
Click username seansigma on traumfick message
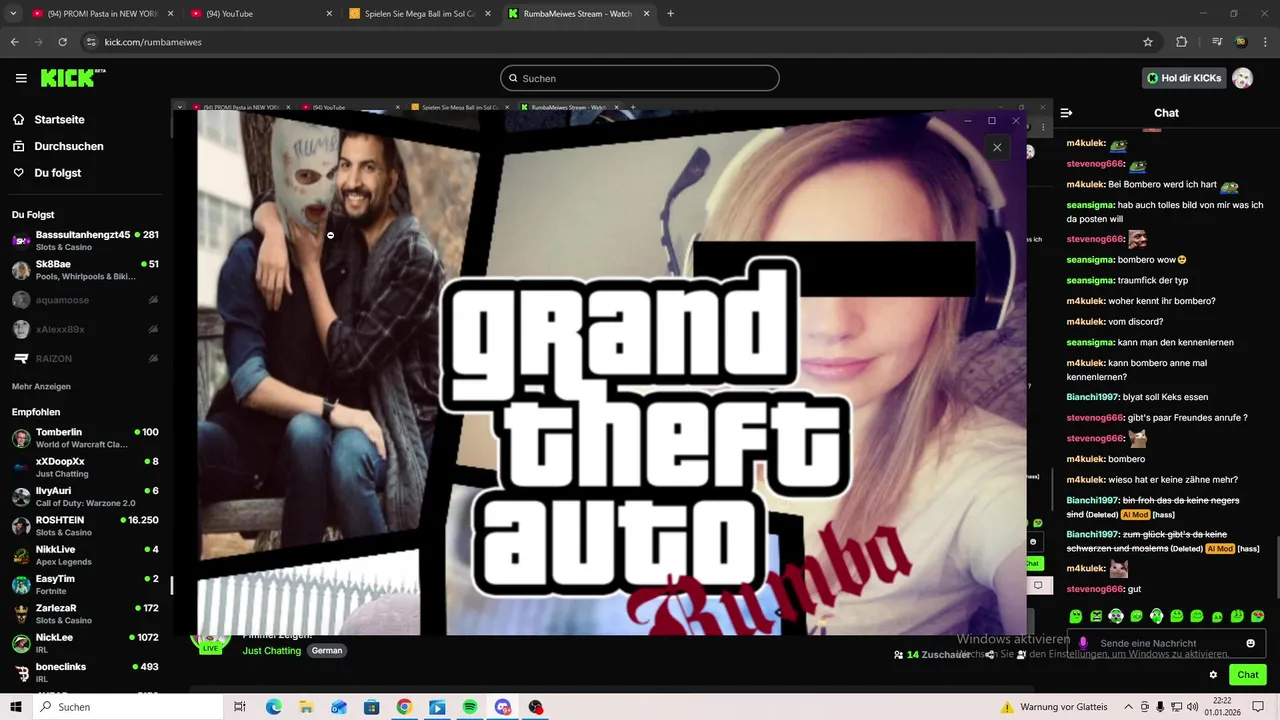(1090, 281)
